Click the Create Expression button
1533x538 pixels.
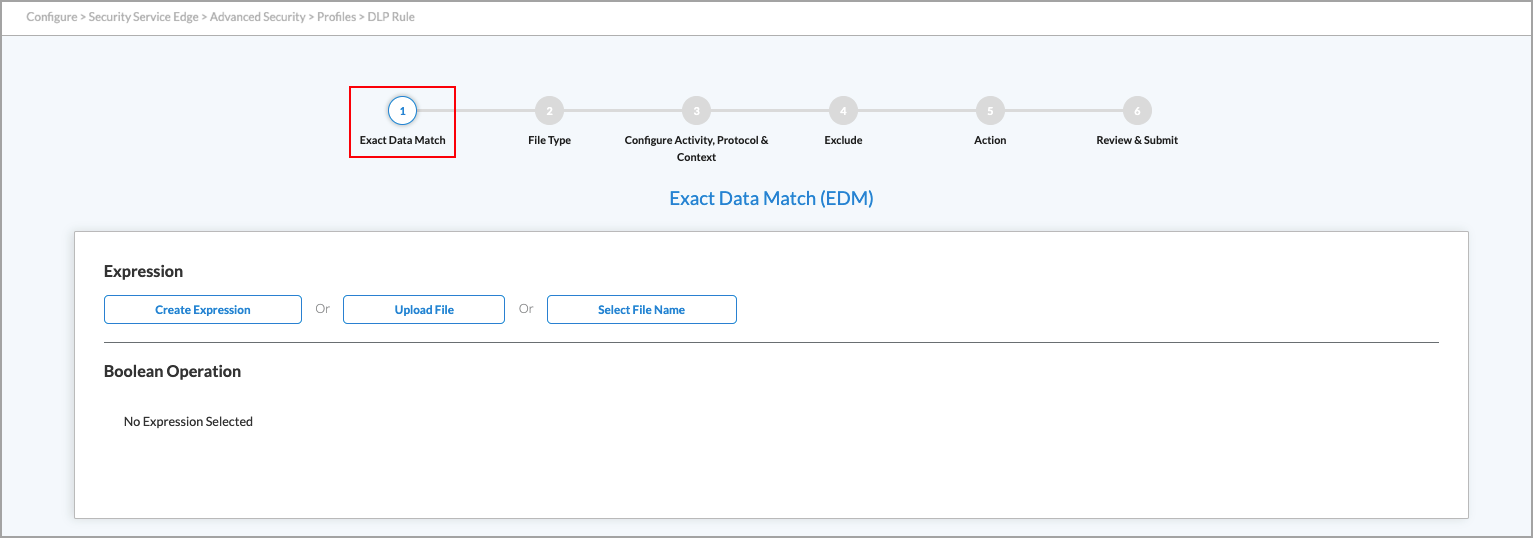(x=203, y=310)
